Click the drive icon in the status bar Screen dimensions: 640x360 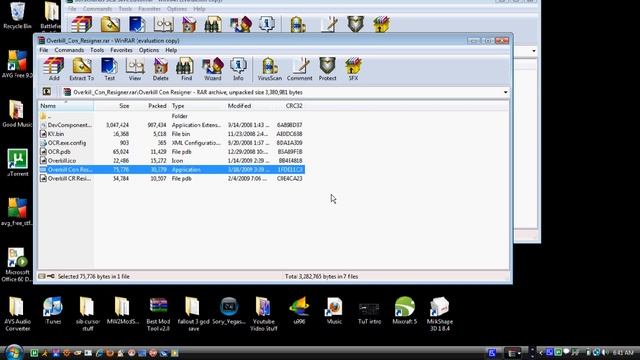coord(42,276)
